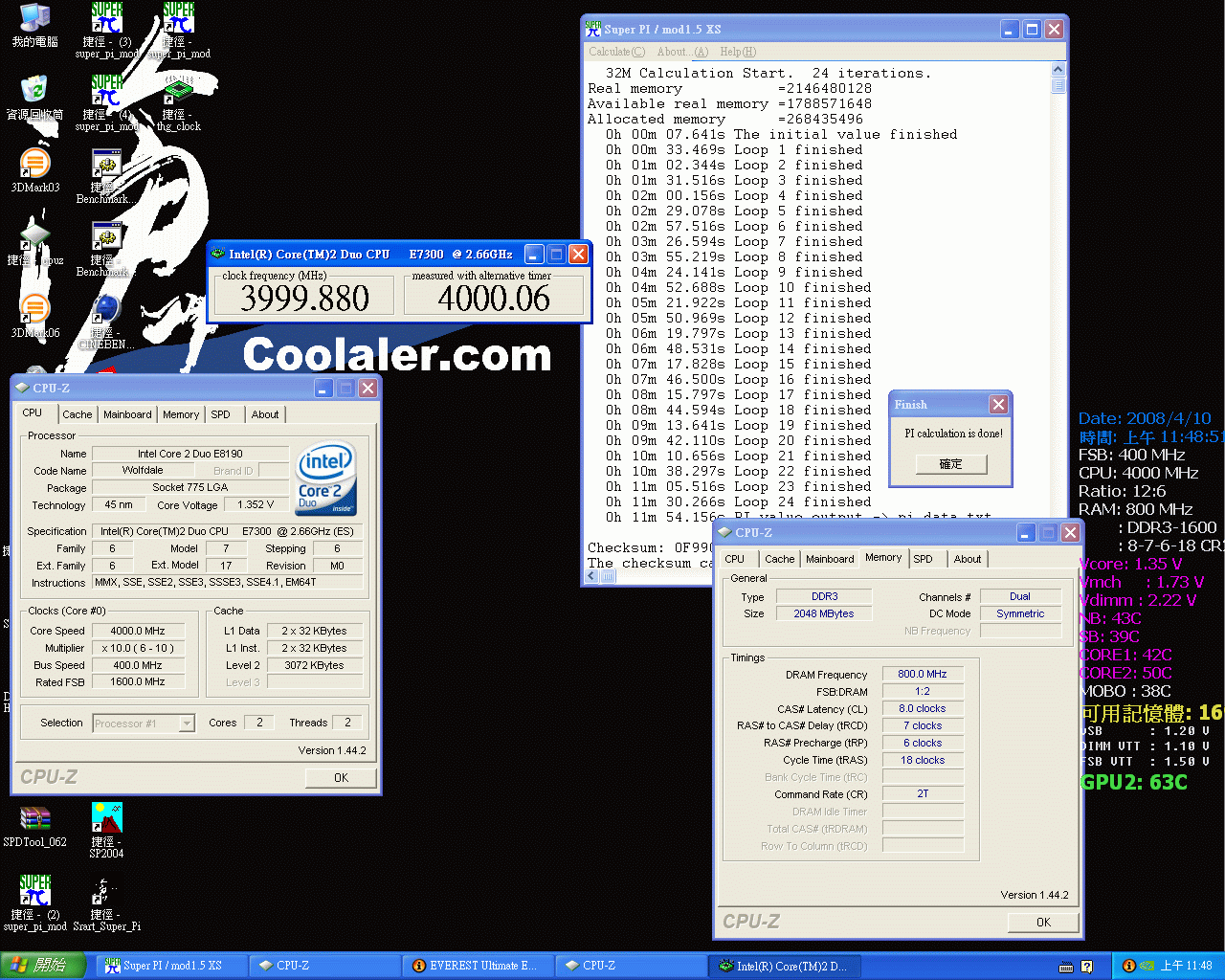Click the processor name Intel Core 2 Duo E8190

(189, 454)
